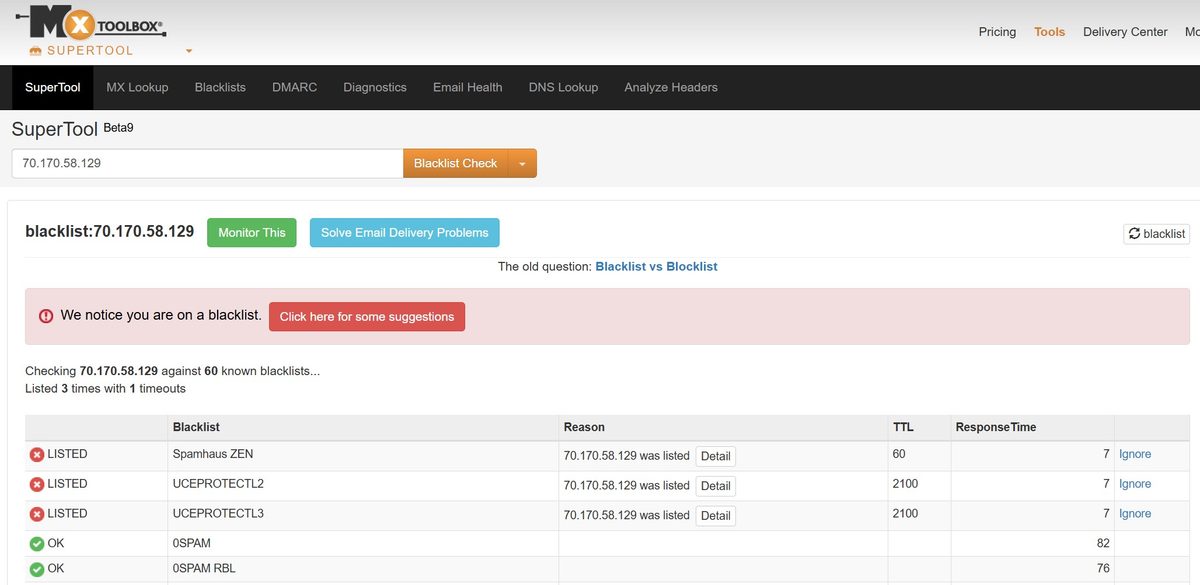This screenshot has height=585, width=1200.
Task: Click the Blacklist column header
Action: point(196,427)
